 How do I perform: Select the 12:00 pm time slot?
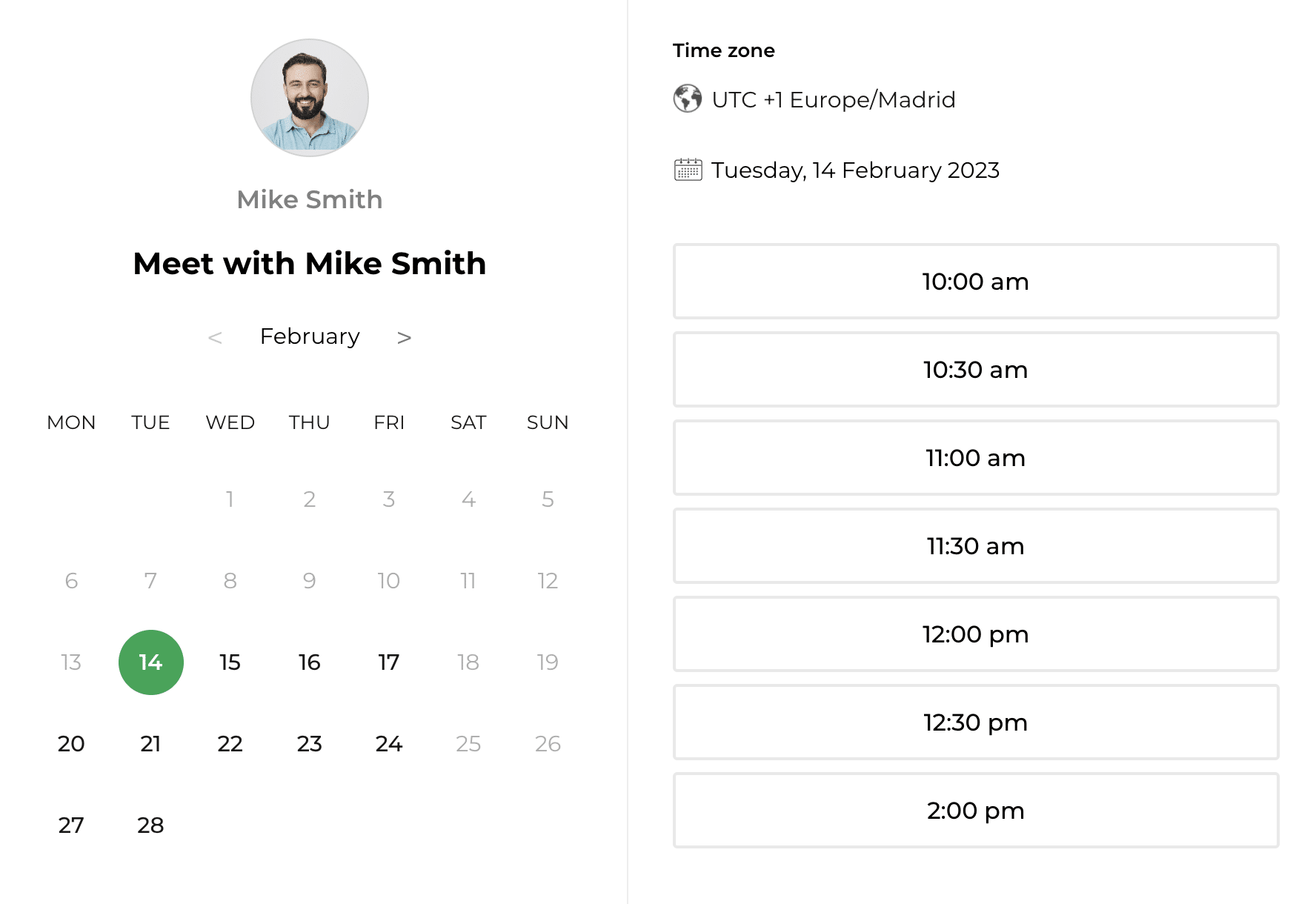976,634
